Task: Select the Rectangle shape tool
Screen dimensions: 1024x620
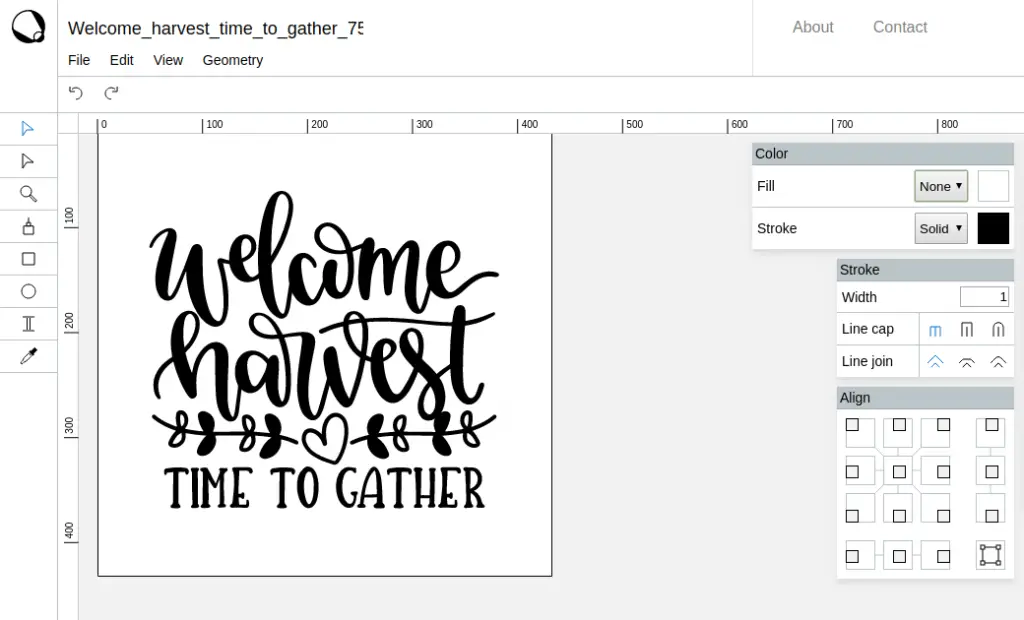Action: click(28, 259)
